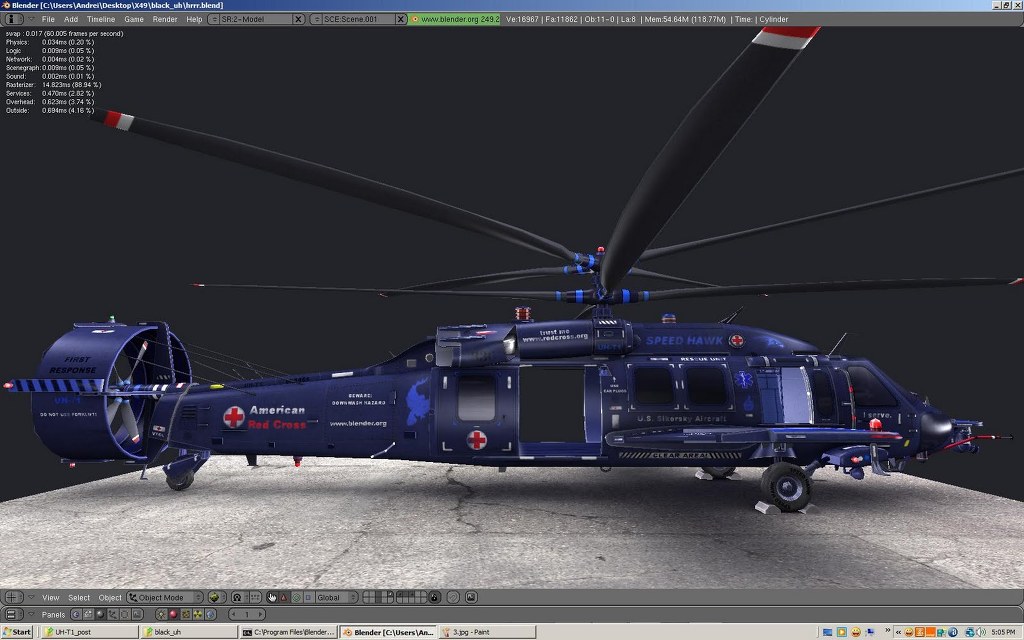Collapse the 3D view header menus arrow
The height and width of the screenshot is (640, 1024).
tap(31, 597)
